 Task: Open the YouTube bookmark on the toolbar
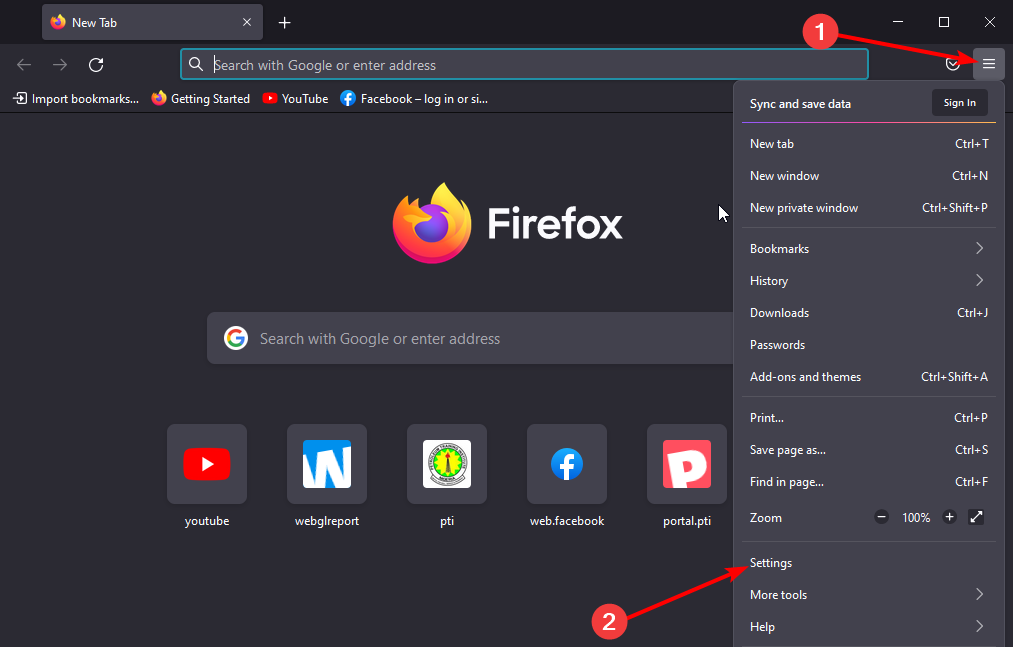tap(295, 98)
